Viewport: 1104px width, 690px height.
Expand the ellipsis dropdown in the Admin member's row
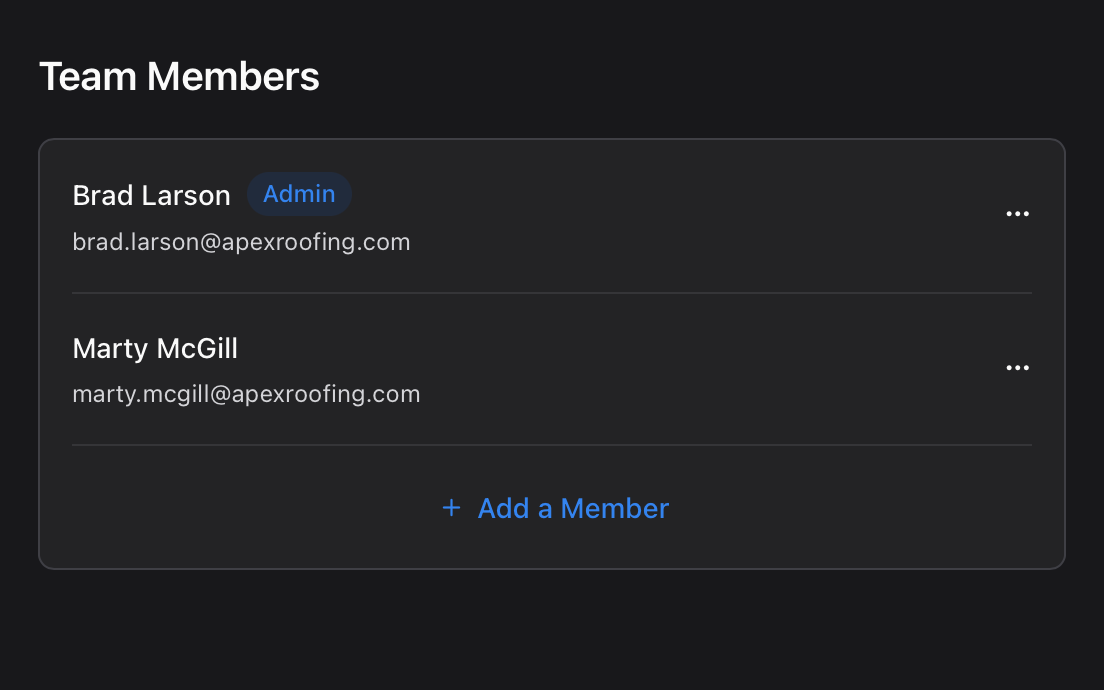point(1017,214)
